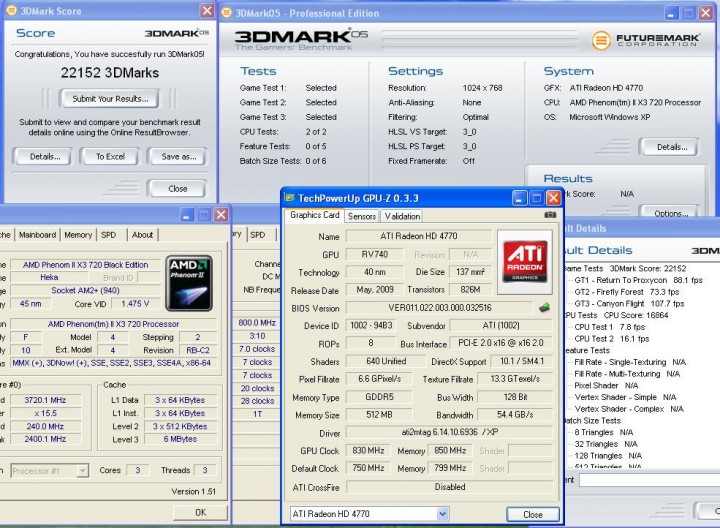Click Level 3 cache 6 MBytes value
Viewport: 720px width, 528px height.
180,439
